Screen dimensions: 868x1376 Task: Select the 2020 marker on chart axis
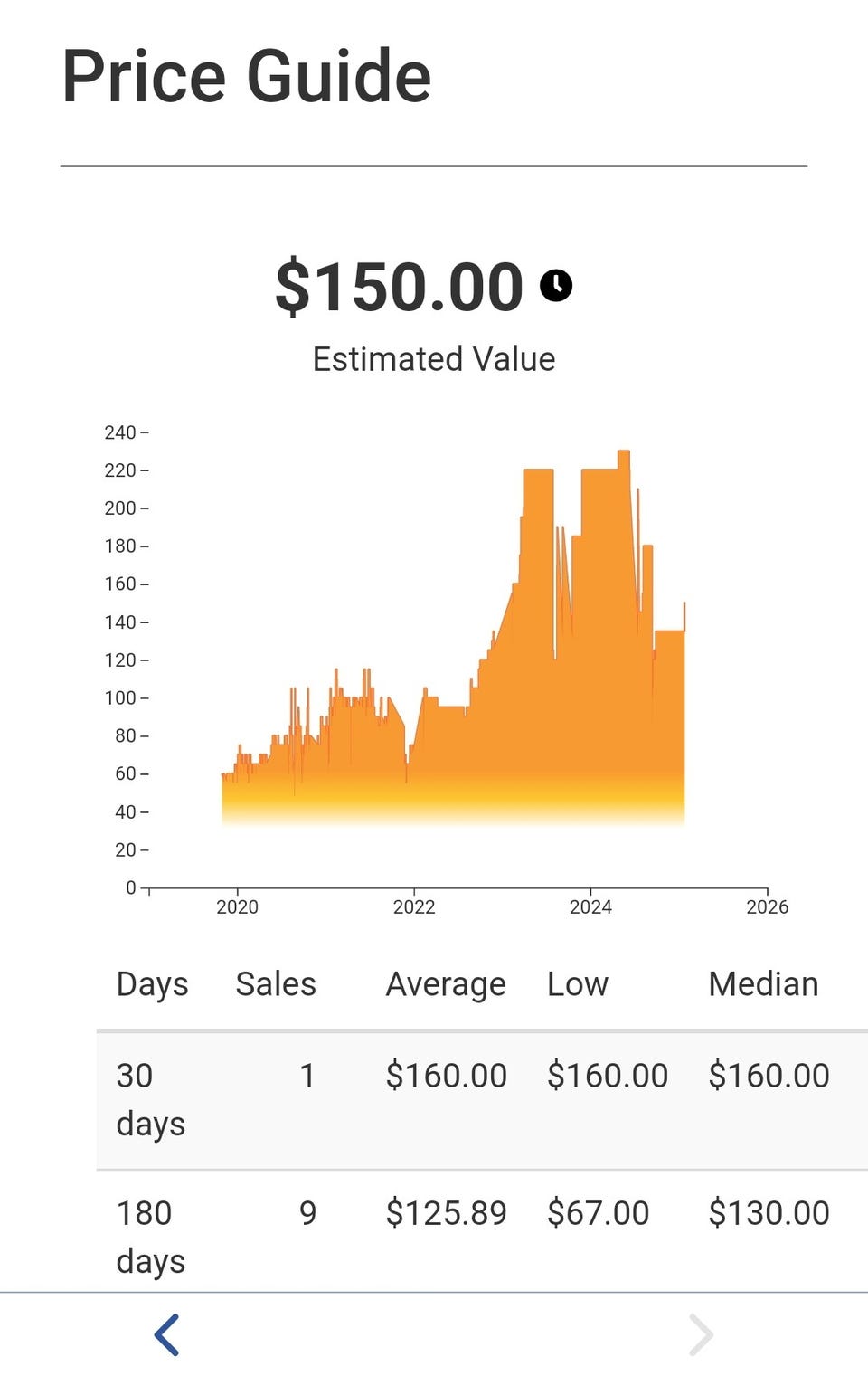237,906
